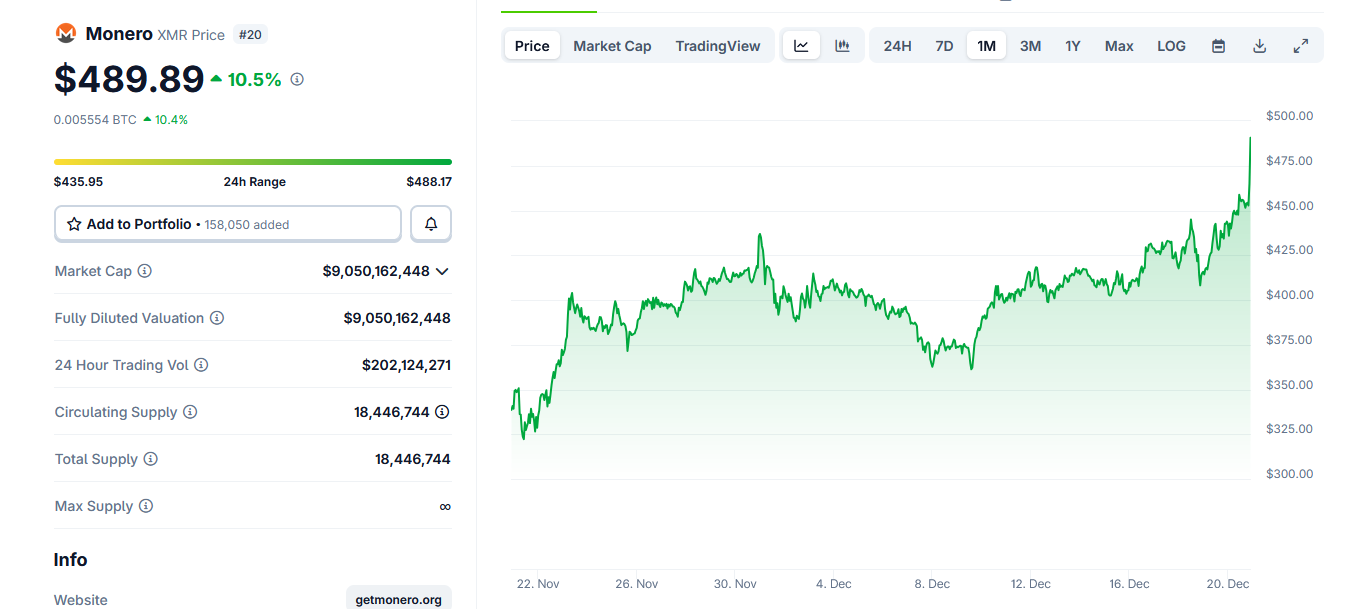This screenshot has width=1372, height=609.
Task: Select the Market Cap chart tab
Action: [x=612, y=46]
